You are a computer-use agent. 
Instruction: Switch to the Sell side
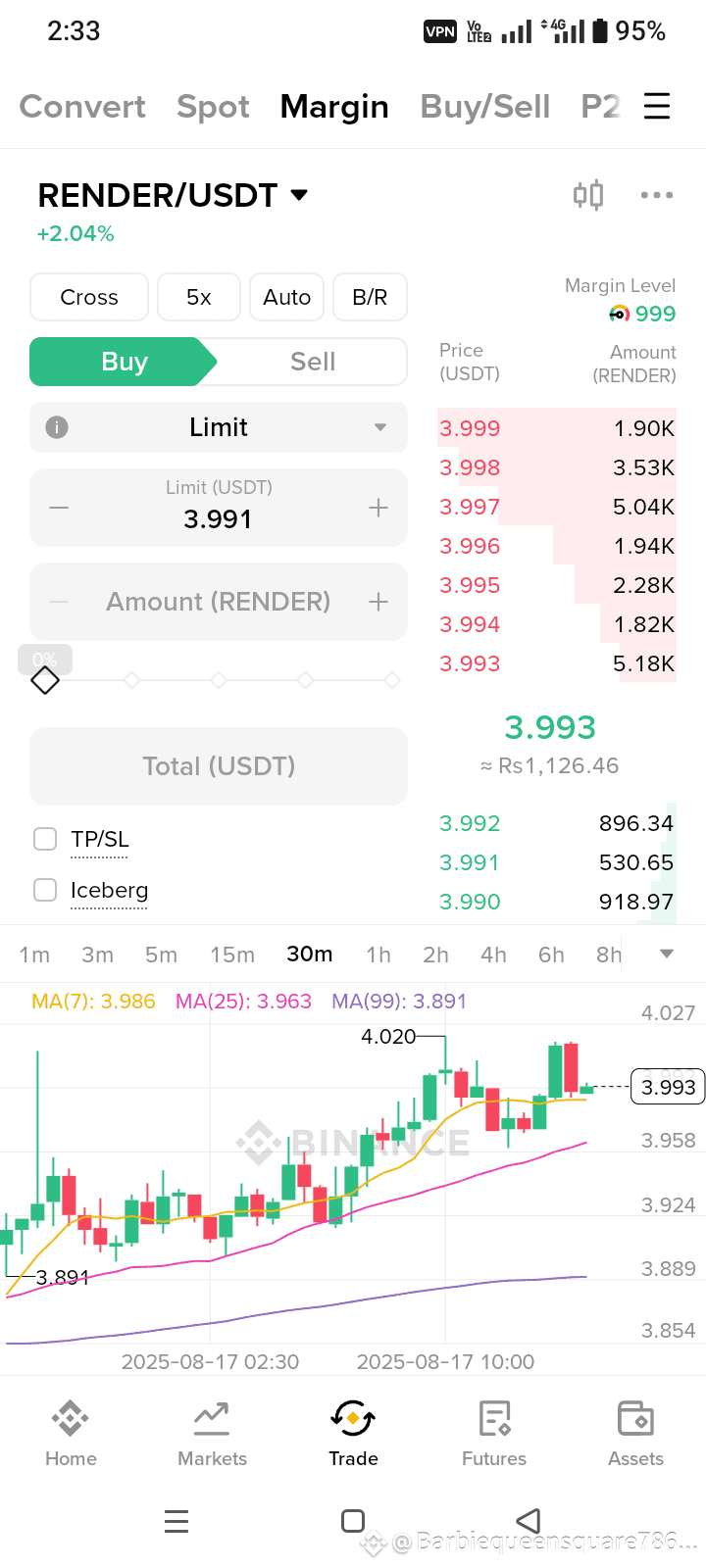[312, 362]
